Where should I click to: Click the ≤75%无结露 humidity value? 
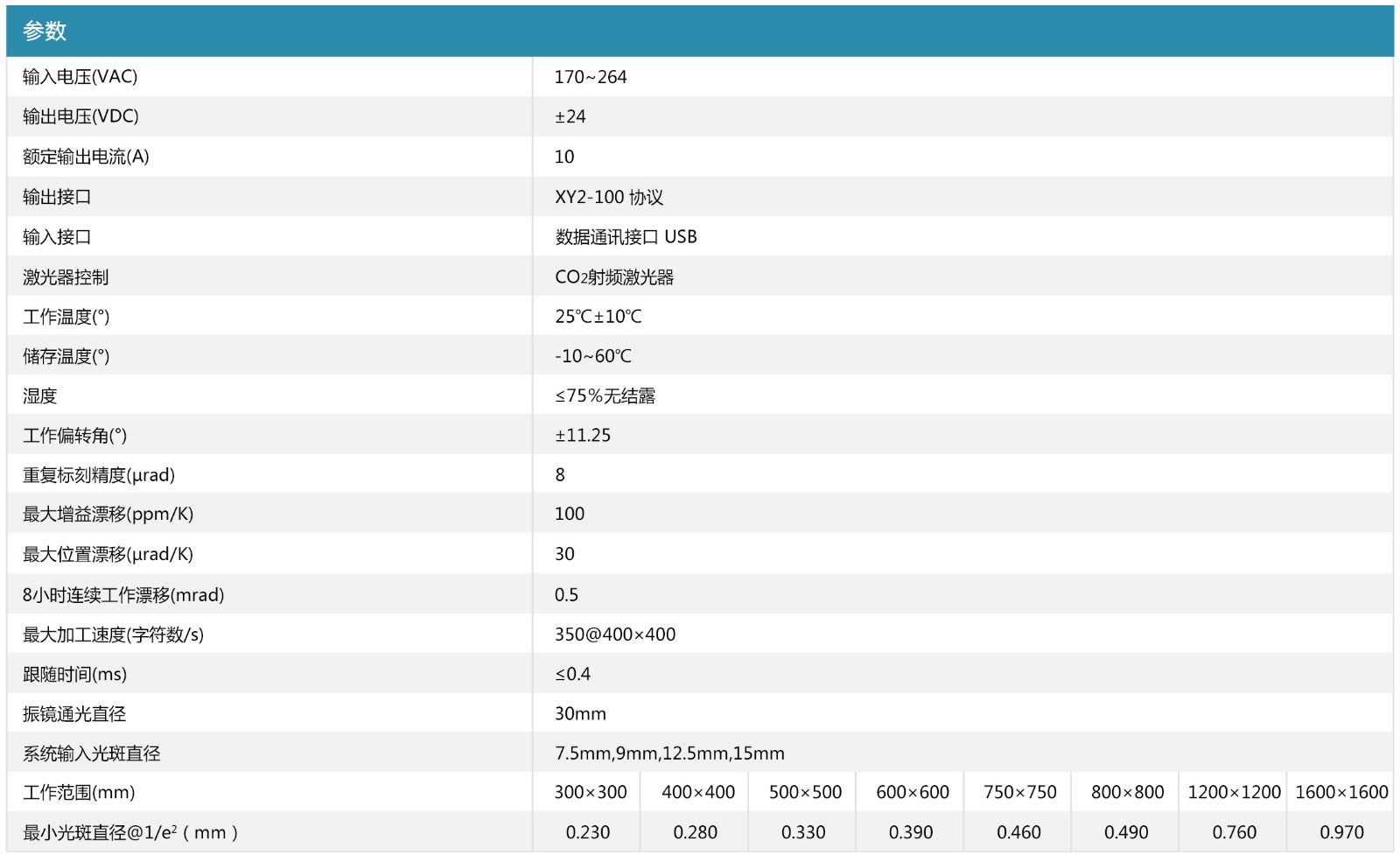click(605, 396)
